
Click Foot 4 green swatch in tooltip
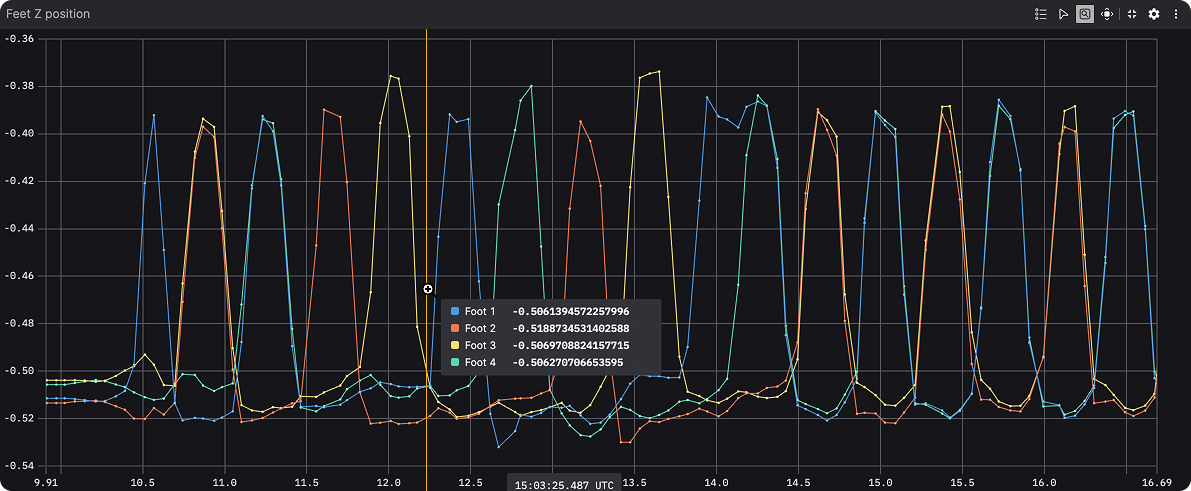point(455,362)
